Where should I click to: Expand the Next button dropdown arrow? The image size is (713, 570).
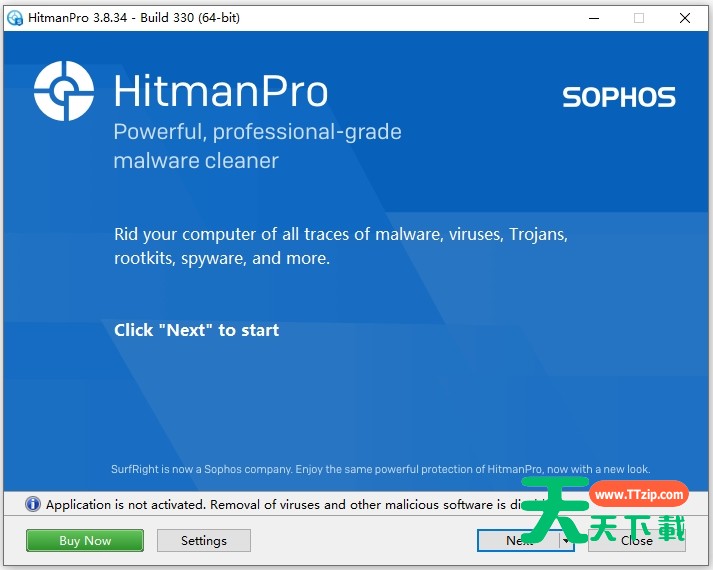coord(566,540)
